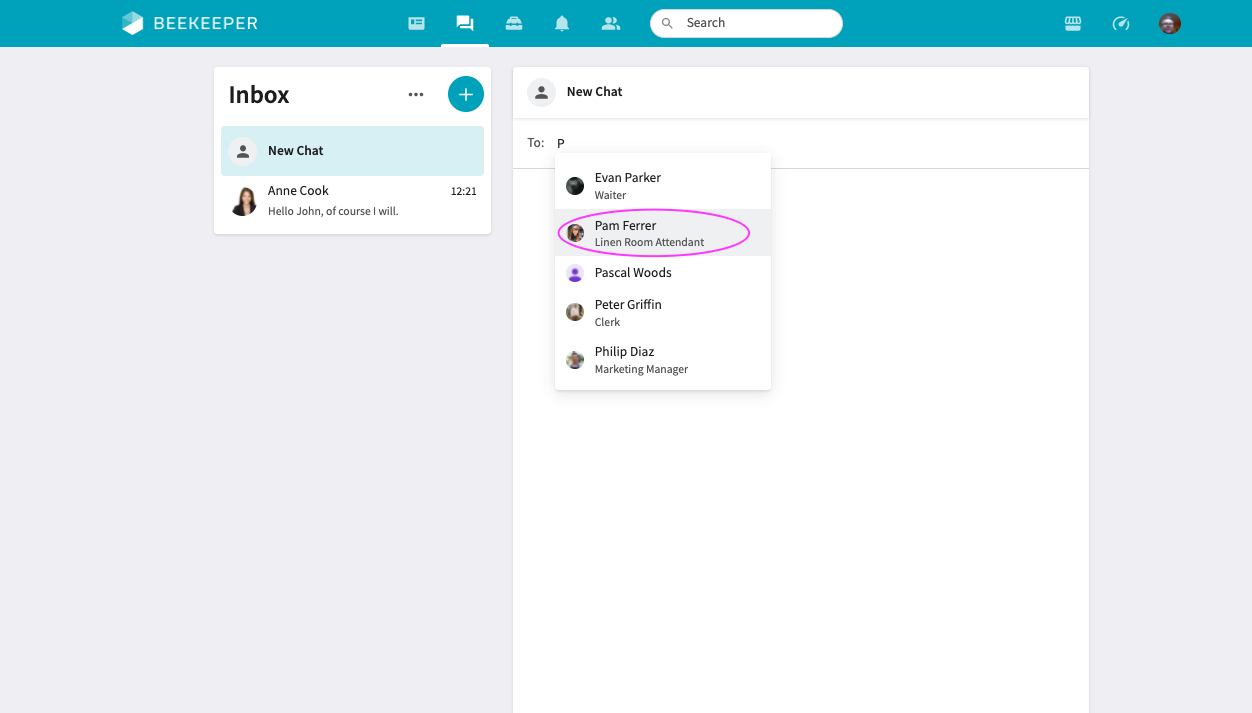Screen dimensions: 1252x713
Task: Open the dashboard gauge icon
Action: tap(1121, 23)
